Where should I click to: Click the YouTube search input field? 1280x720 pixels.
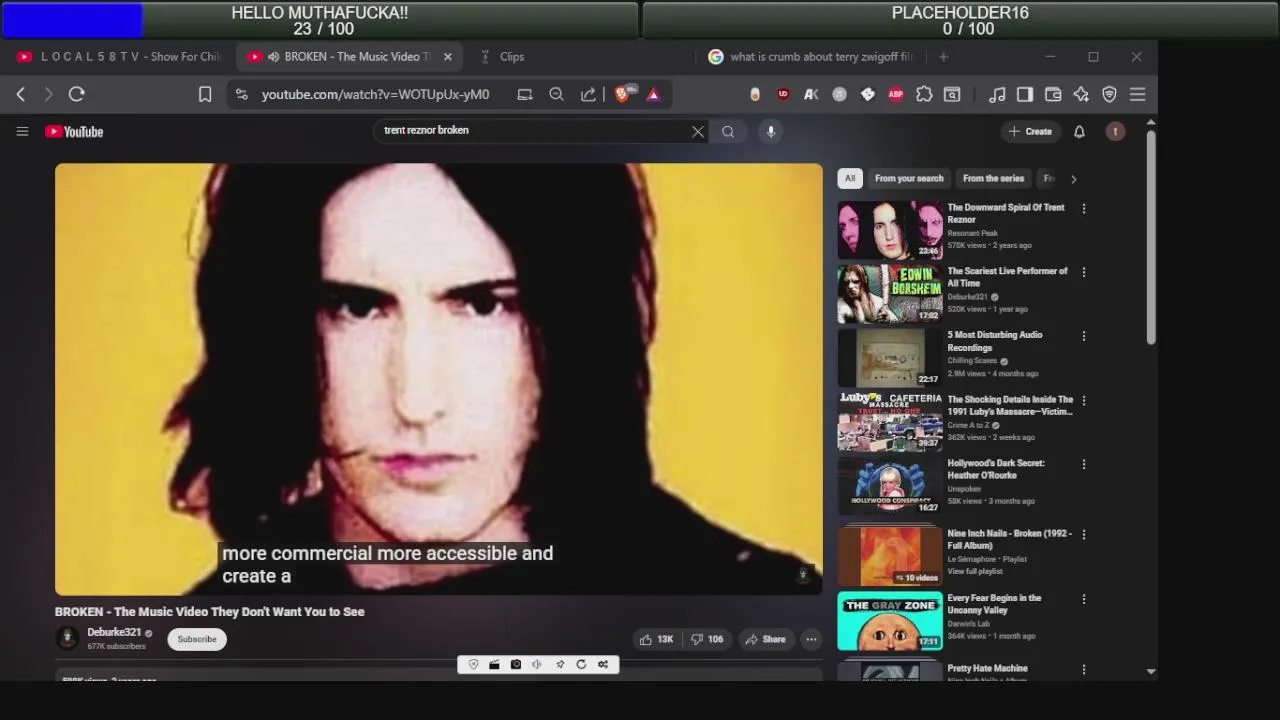click(x=535, y=131)
